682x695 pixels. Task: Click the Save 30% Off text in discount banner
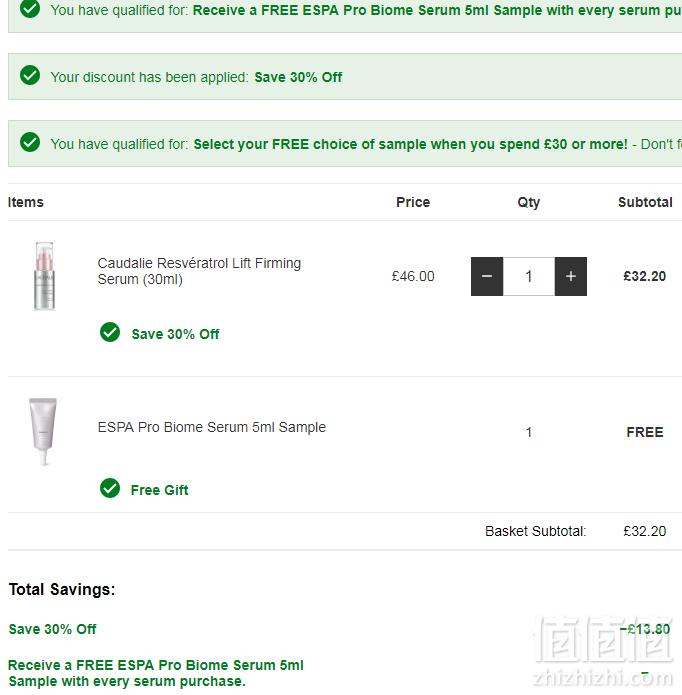pyautogui.click(x=298, y=77)
